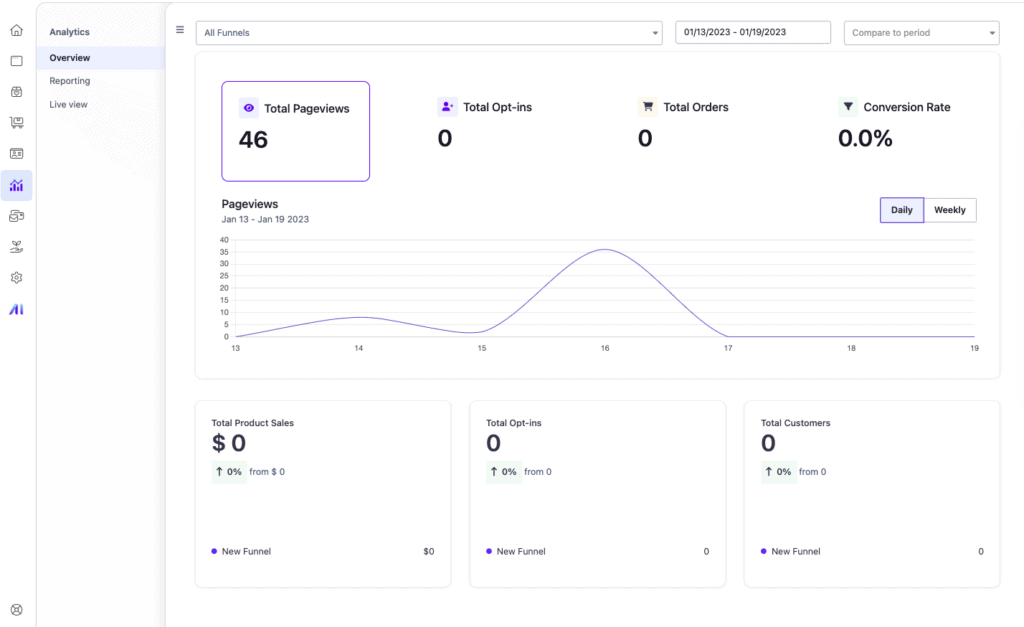Select the Conversion Rate metric

pyautogui.click(x=895, y=124)
